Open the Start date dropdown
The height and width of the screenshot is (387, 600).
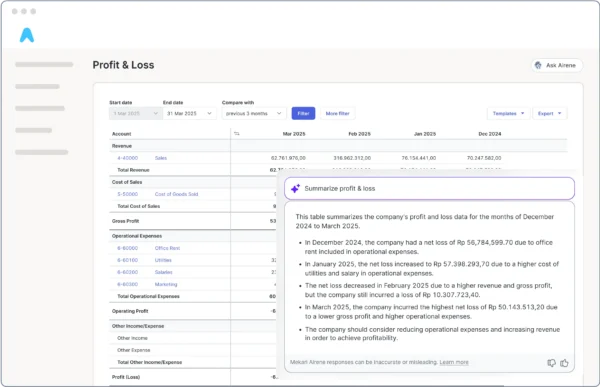pos(136,113)
